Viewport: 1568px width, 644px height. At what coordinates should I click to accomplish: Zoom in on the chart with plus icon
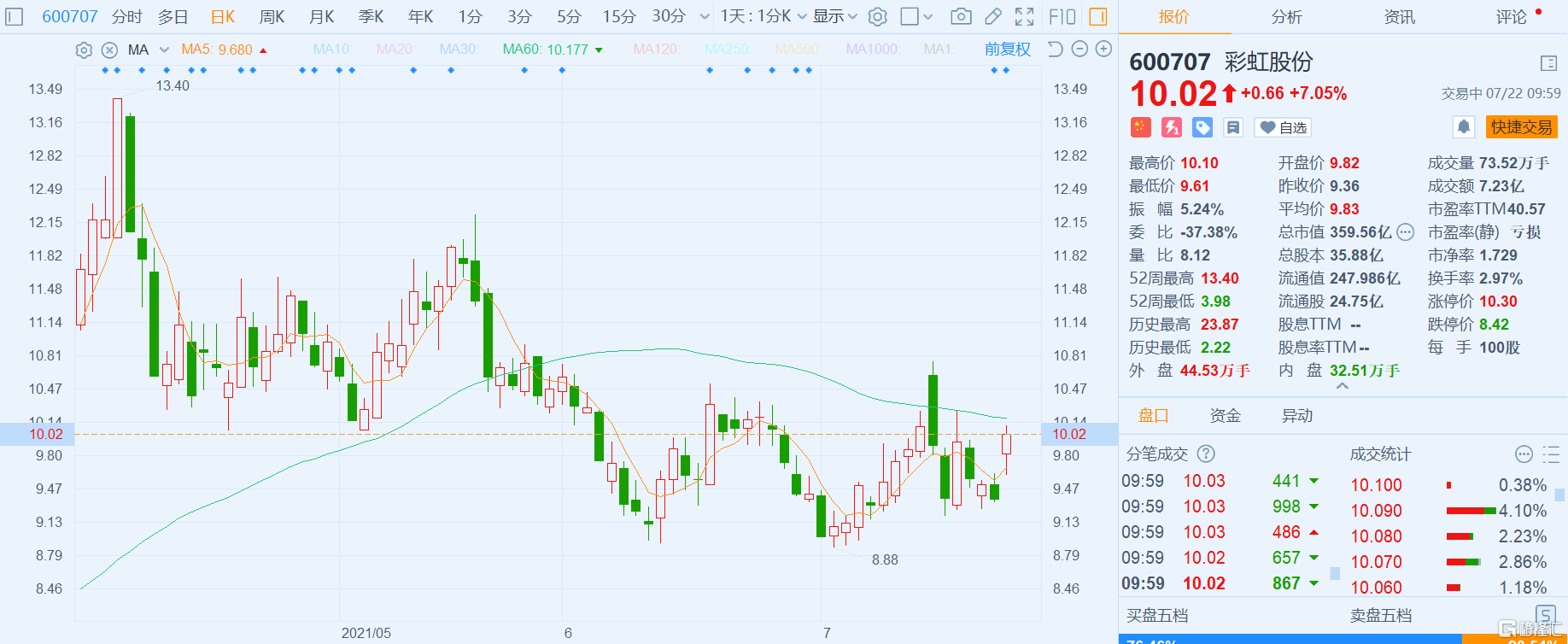(x=1103, y=50)
